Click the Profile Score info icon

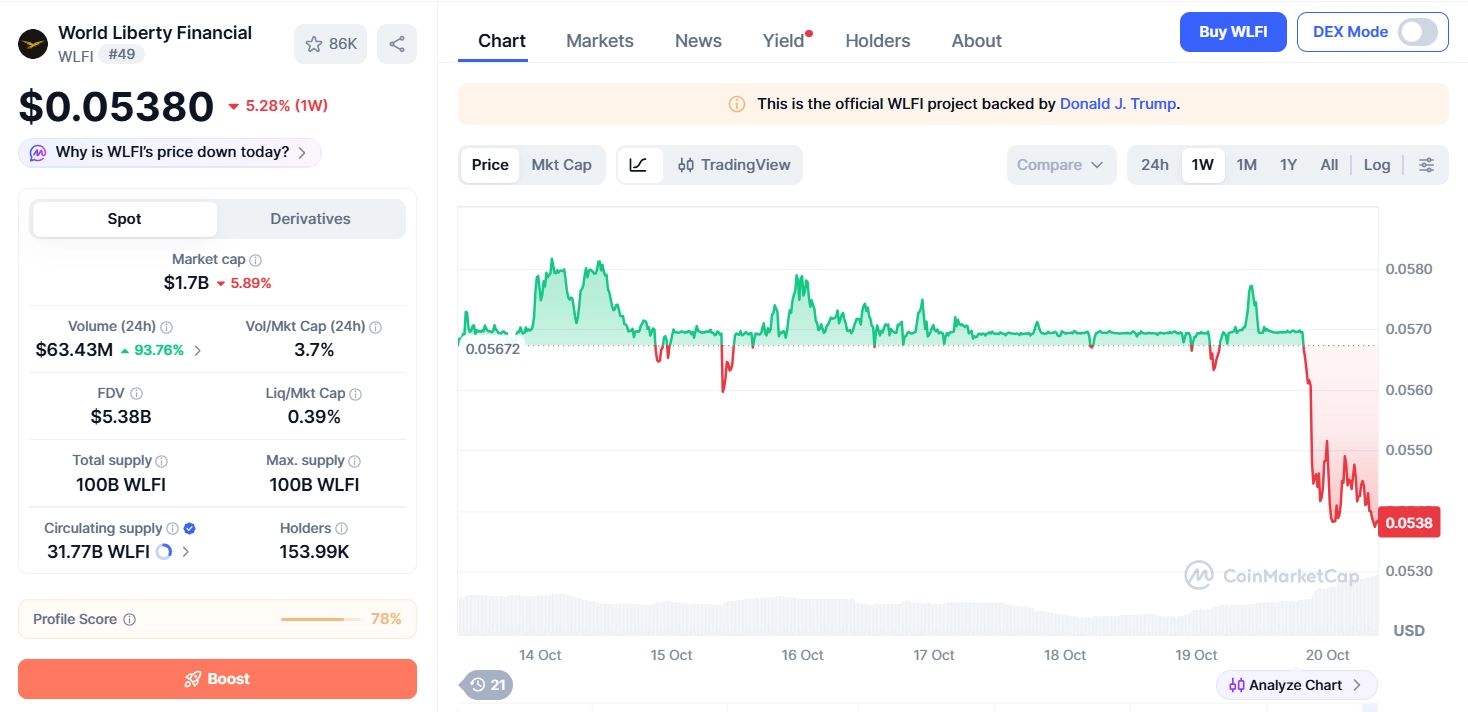(129, 620)
